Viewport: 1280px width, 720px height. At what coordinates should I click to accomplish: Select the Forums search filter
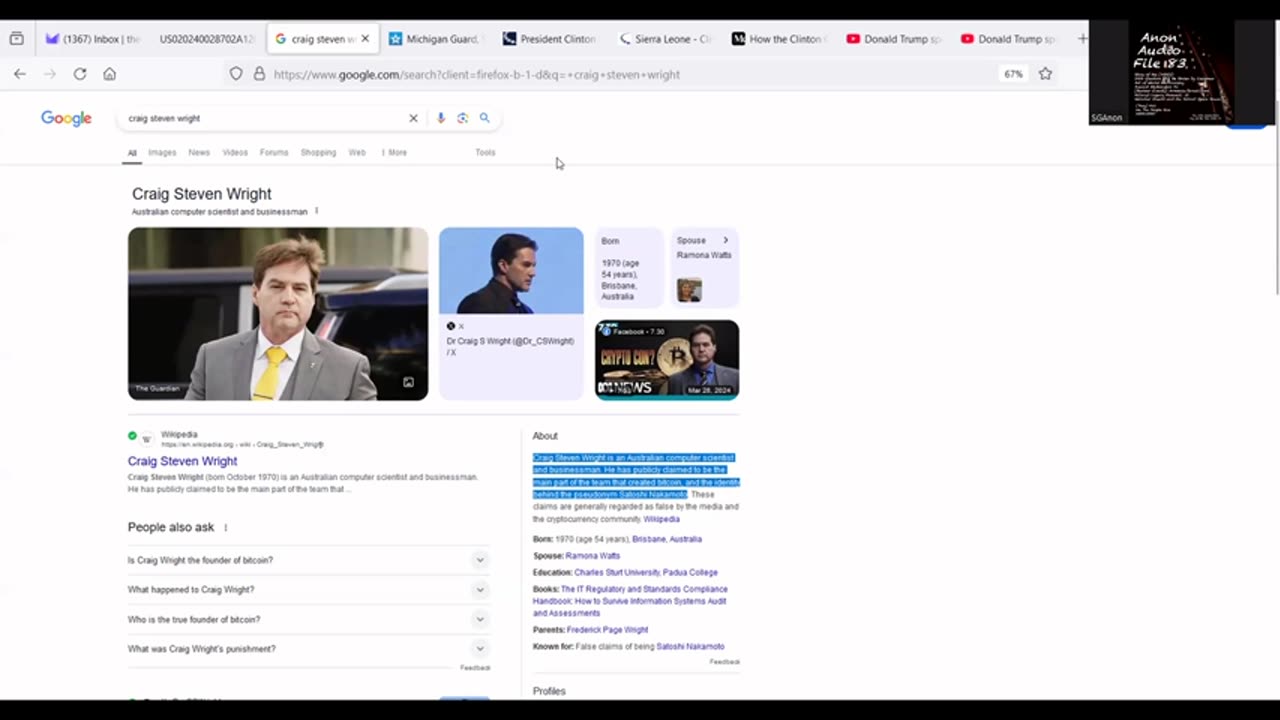click(274, 152)
